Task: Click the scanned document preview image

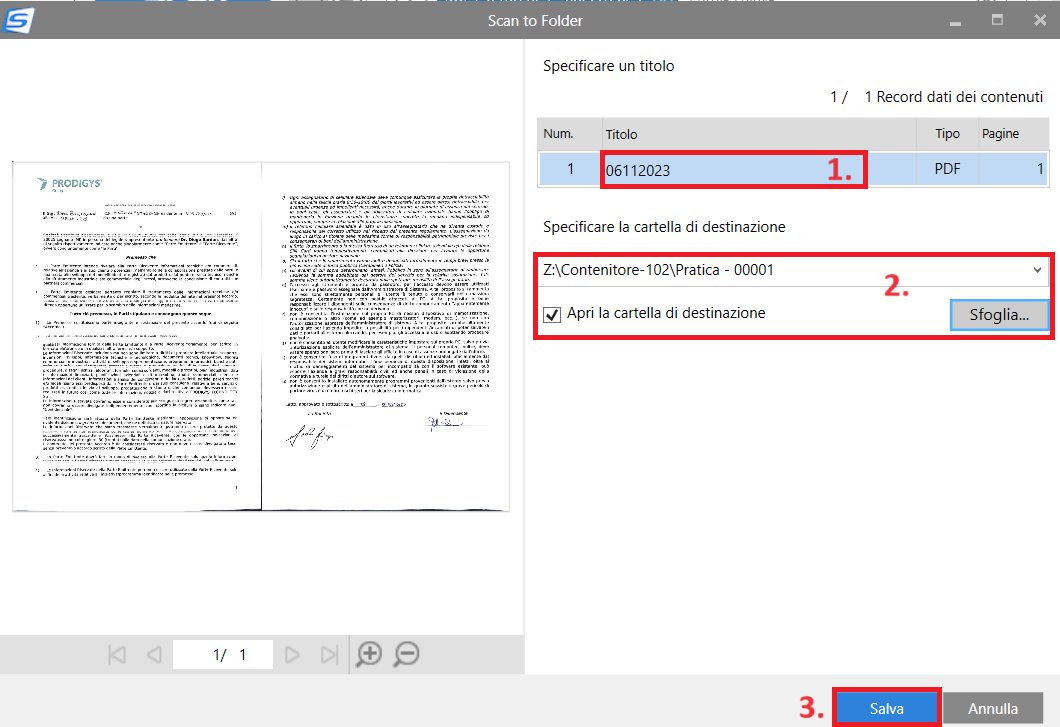Action: tap(260, 336)
